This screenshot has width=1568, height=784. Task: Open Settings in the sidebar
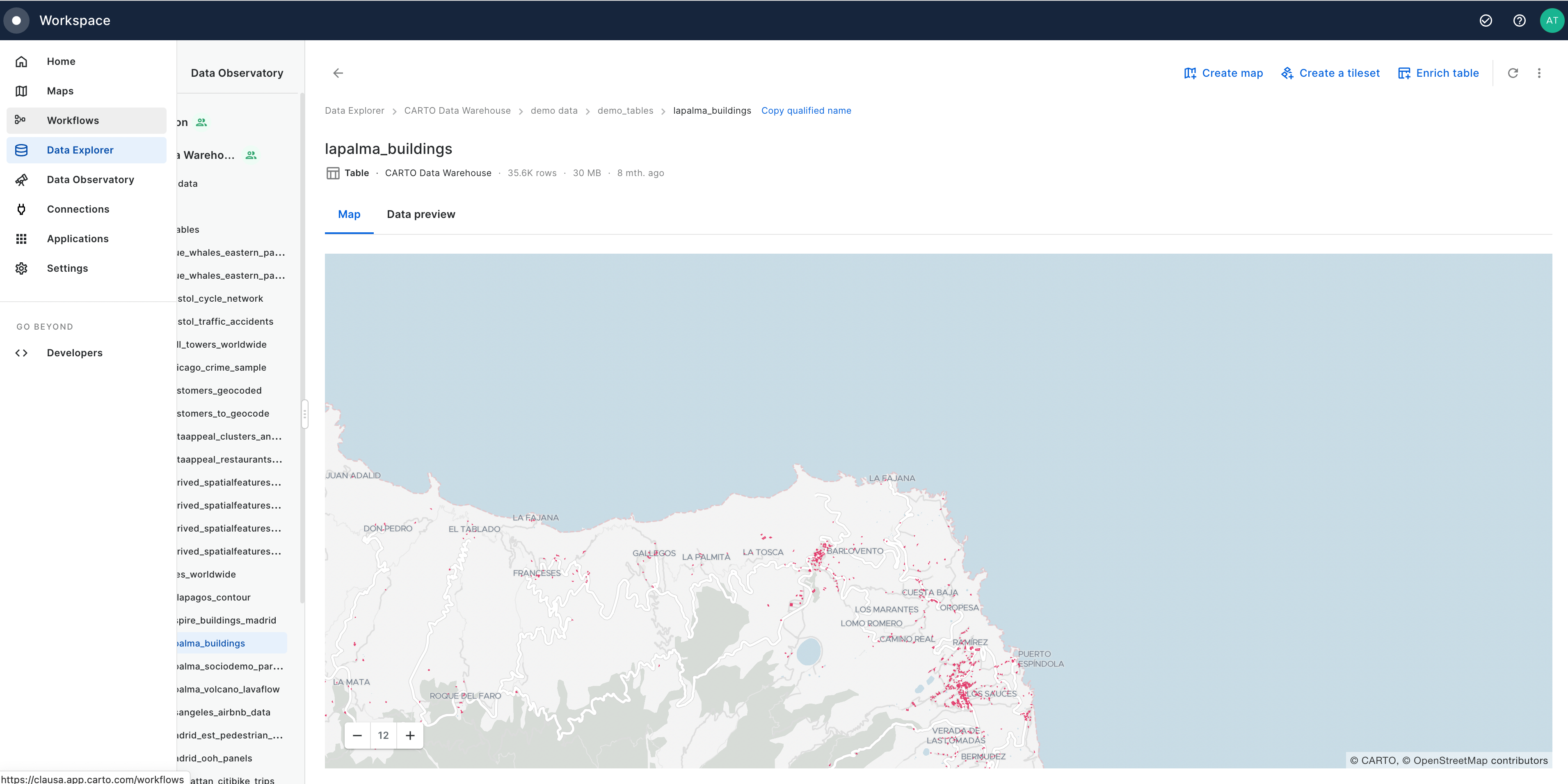coord(87,268)
